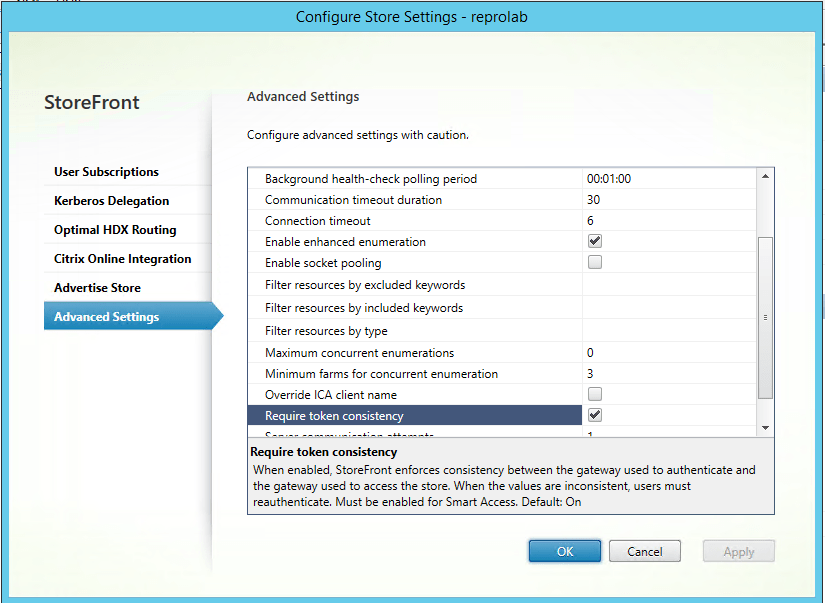Select Enable enhanced enumeration row label
The width and height of the screenshot is (825, 603).
(345, 242)
